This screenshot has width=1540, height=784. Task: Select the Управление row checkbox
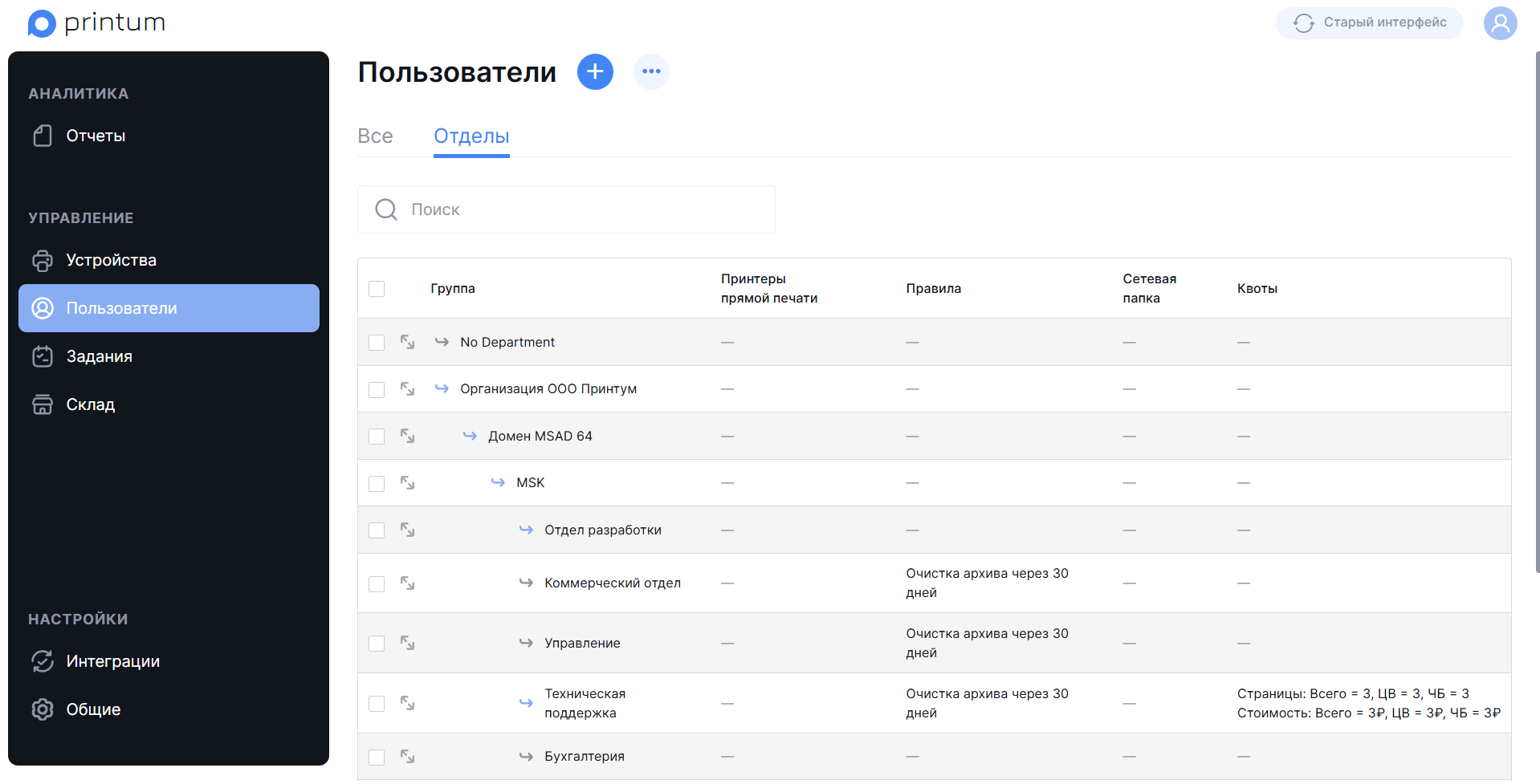click(x=377, y=644)
